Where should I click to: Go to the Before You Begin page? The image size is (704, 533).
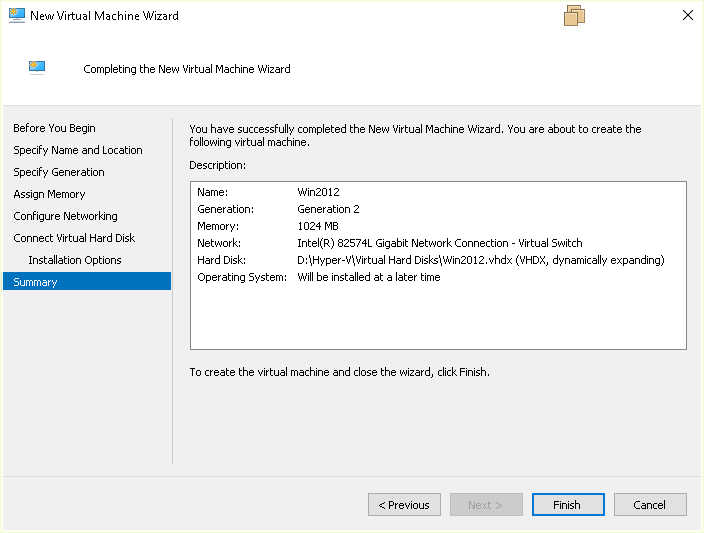[x=54, y=128]
